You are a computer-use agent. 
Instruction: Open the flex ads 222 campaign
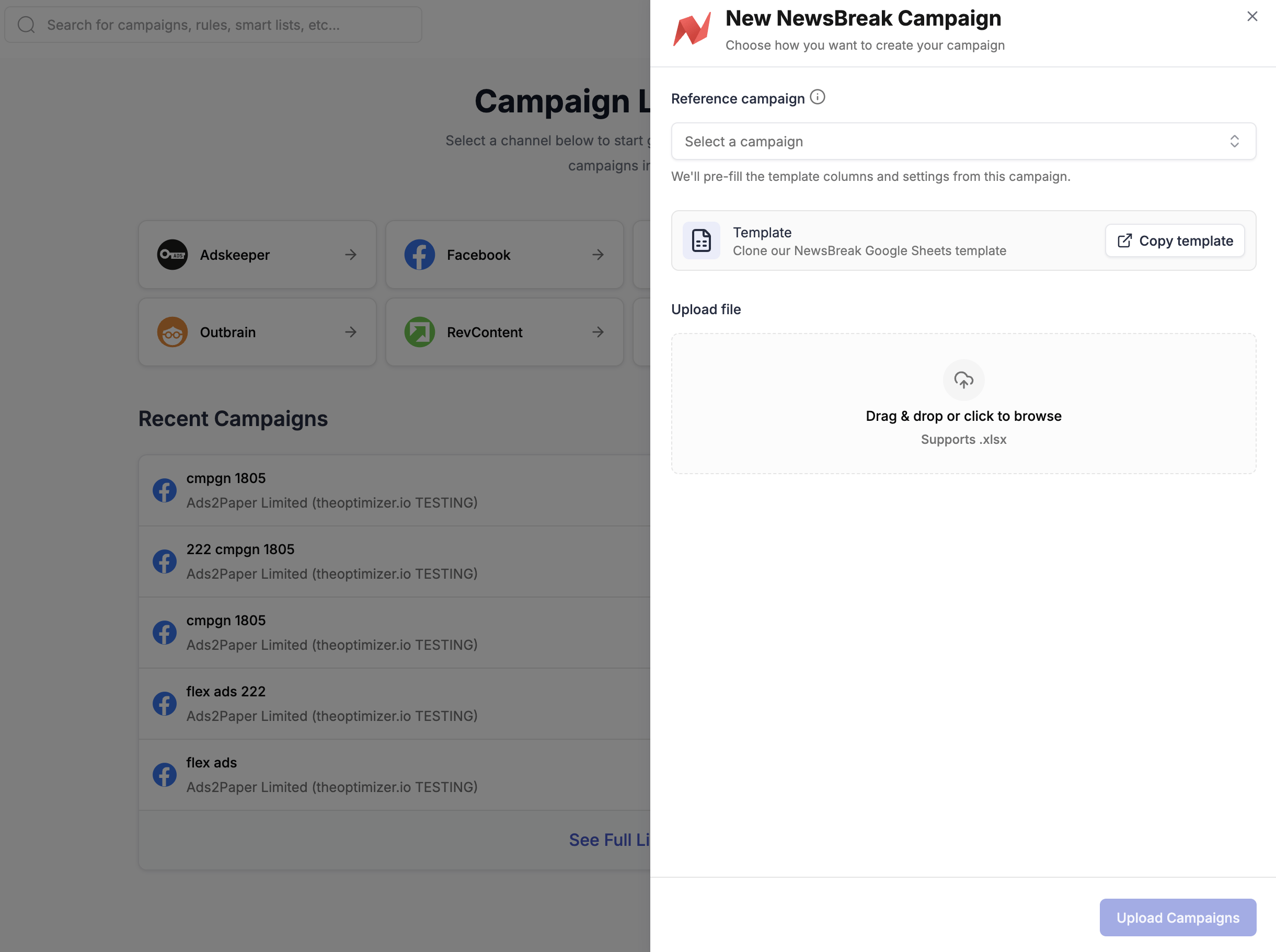tap(395, 704)
